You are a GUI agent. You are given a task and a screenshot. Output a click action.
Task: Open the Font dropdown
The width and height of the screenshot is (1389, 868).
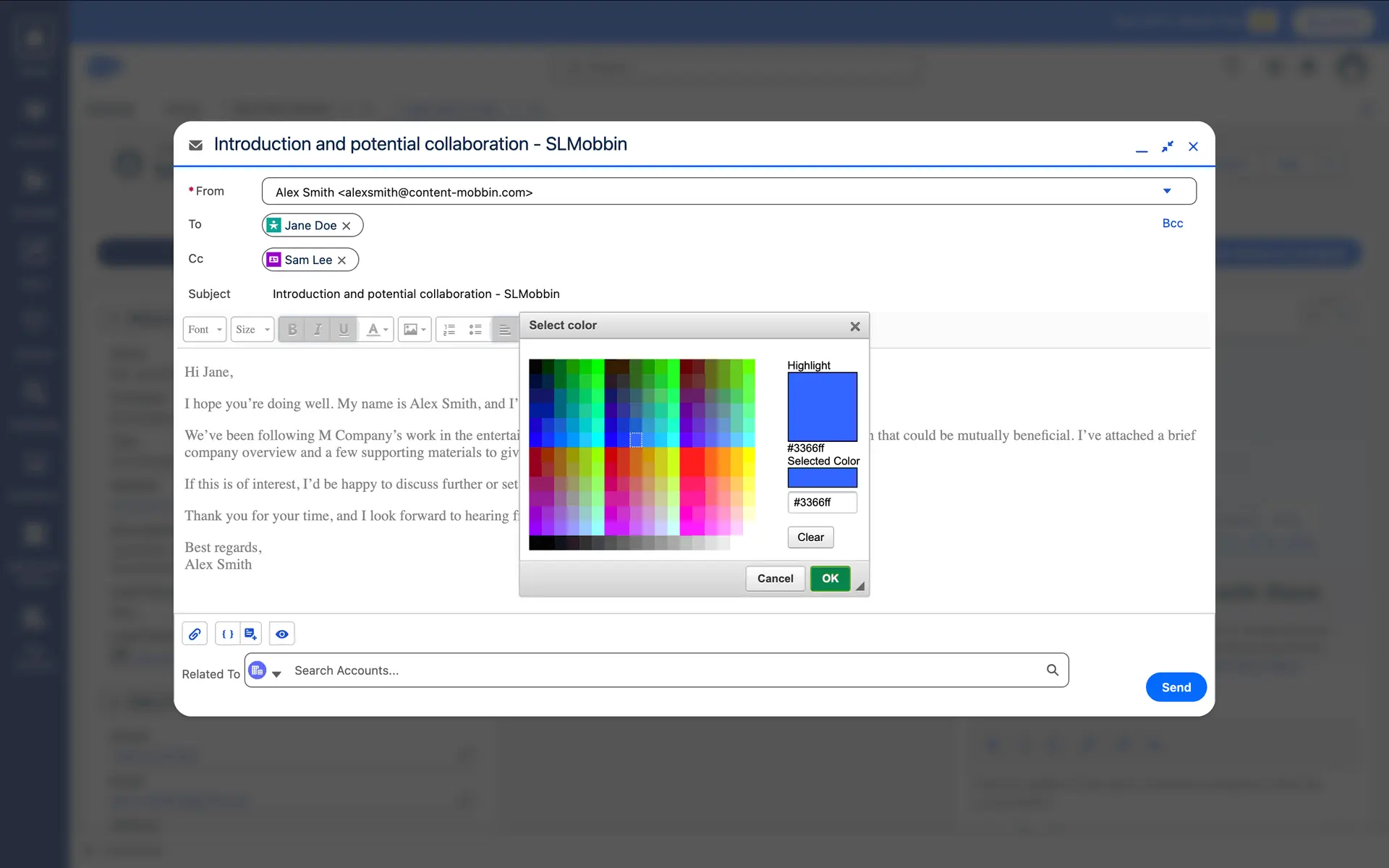point(205,330)
